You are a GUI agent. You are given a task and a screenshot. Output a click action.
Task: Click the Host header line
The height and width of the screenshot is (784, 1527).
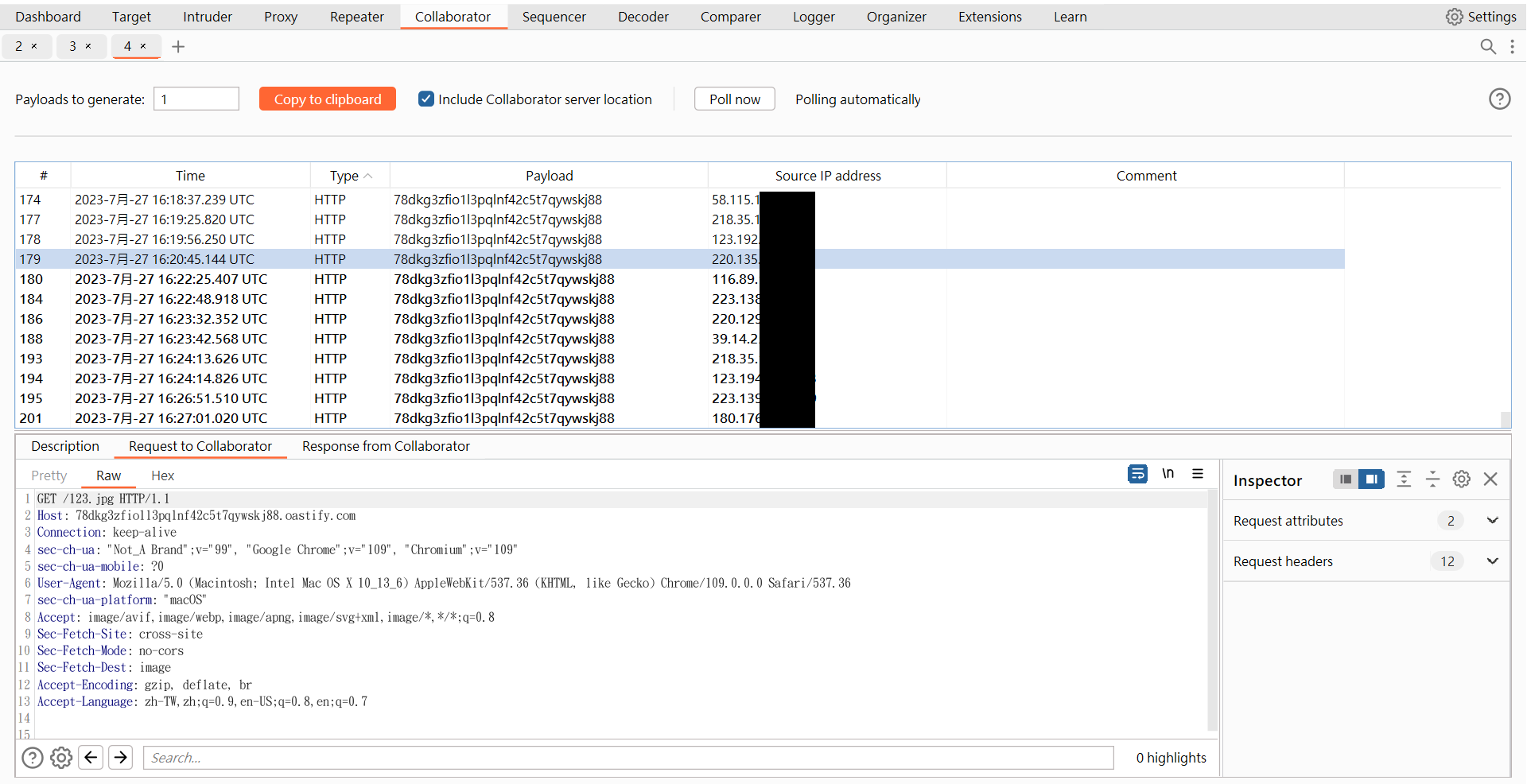click(196, 515)
